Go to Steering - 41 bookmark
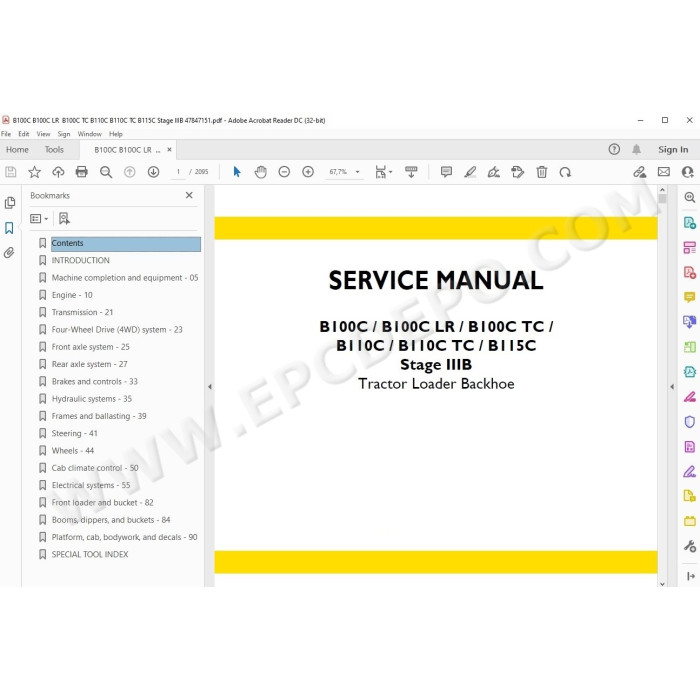The image size is (700, 700). 74,433
